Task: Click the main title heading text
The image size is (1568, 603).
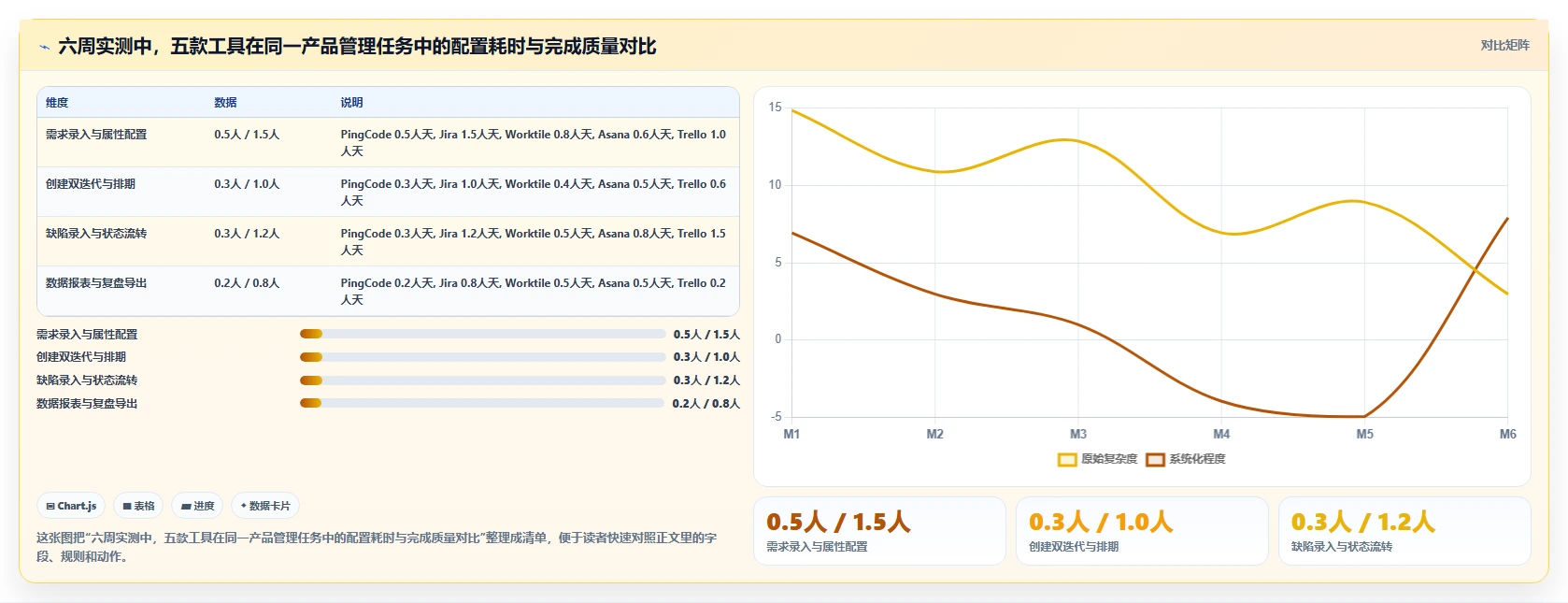Action: [357, 47]
